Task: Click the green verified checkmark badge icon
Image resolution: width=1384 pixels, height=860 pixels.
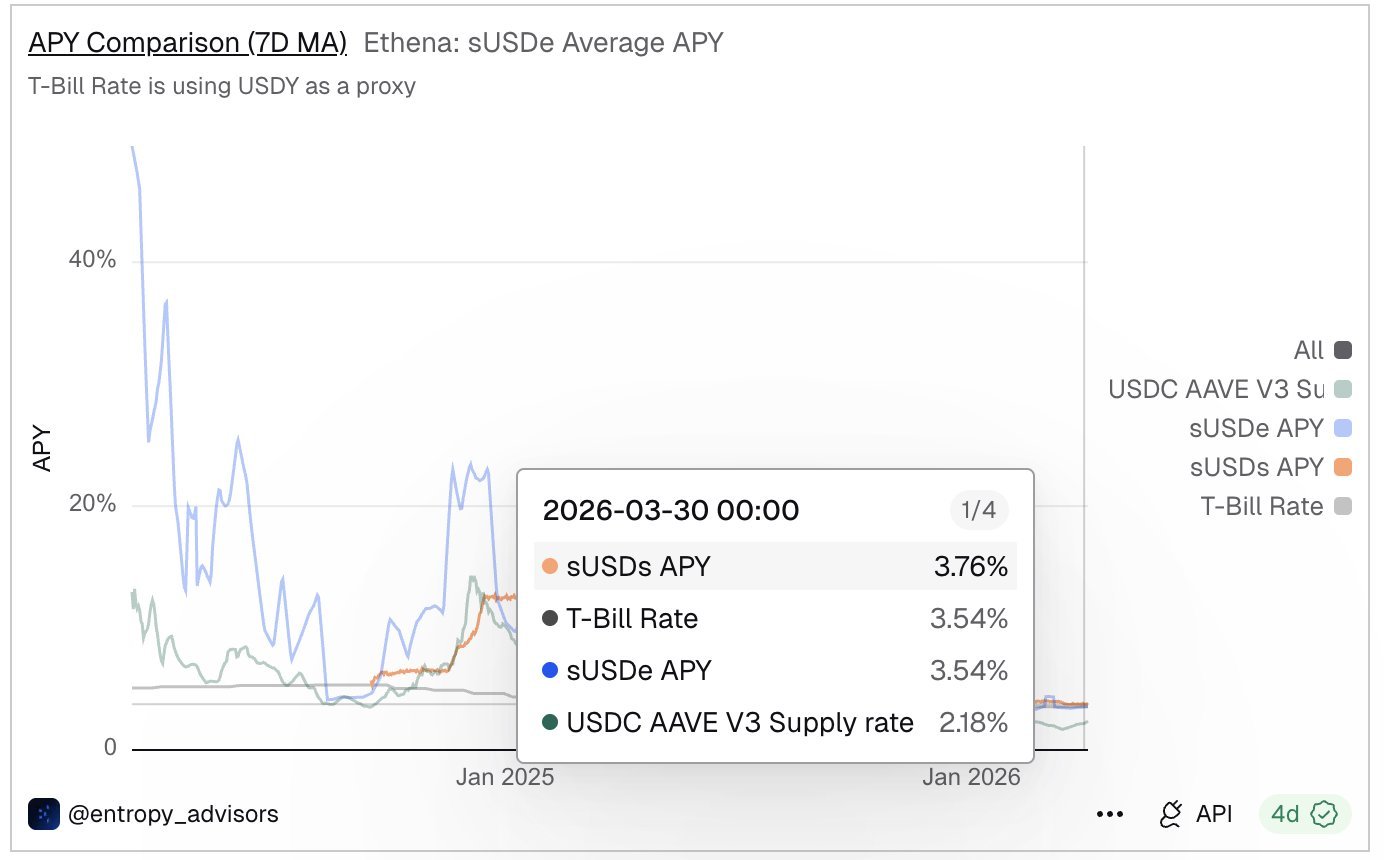Action: tap(1325, 814)
